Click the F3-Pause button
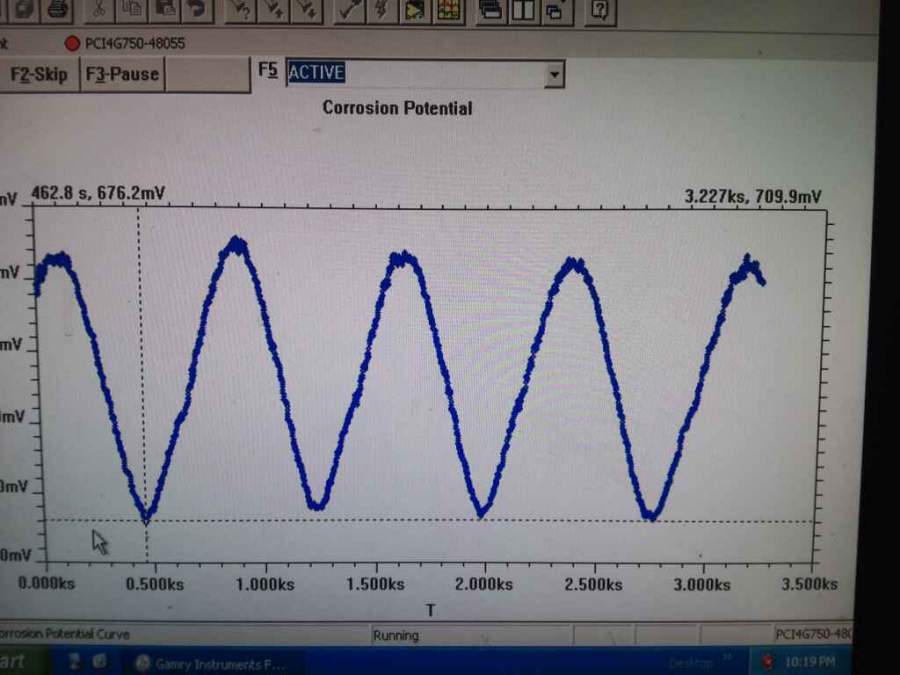This screenshot has width=900, height=675. 122,75
